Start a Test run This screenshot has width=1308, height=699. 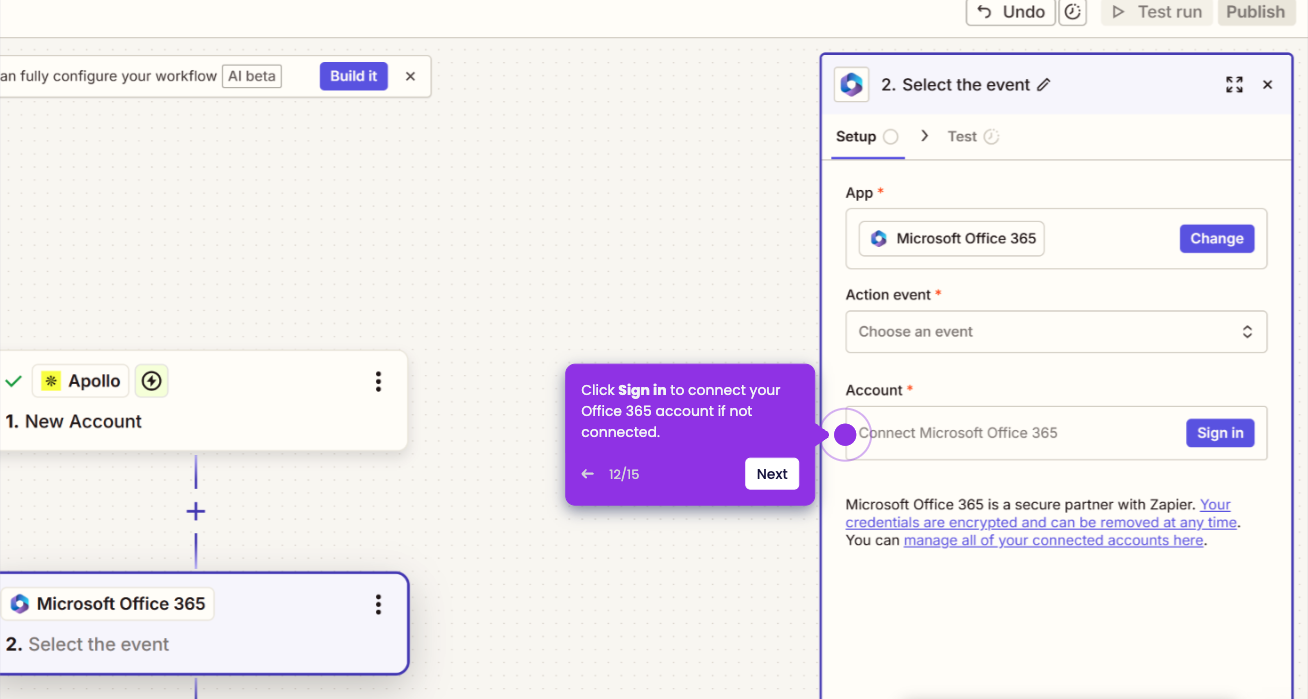[x=1157, y=12]
